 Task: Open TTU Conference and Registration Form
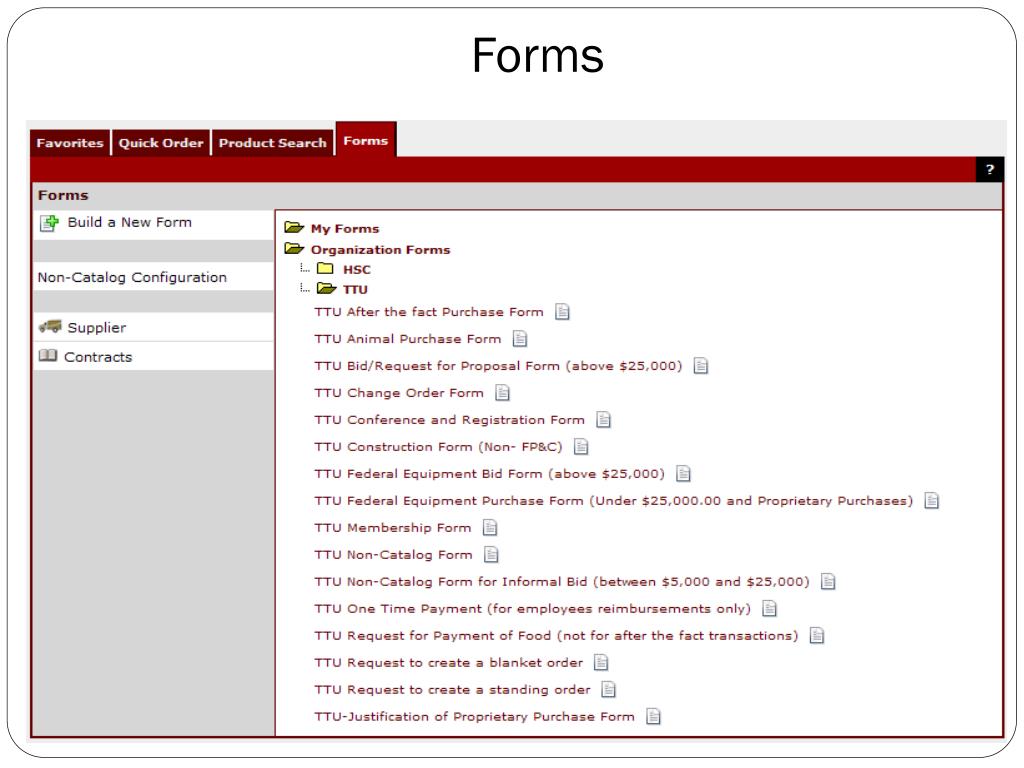point(449,420)
